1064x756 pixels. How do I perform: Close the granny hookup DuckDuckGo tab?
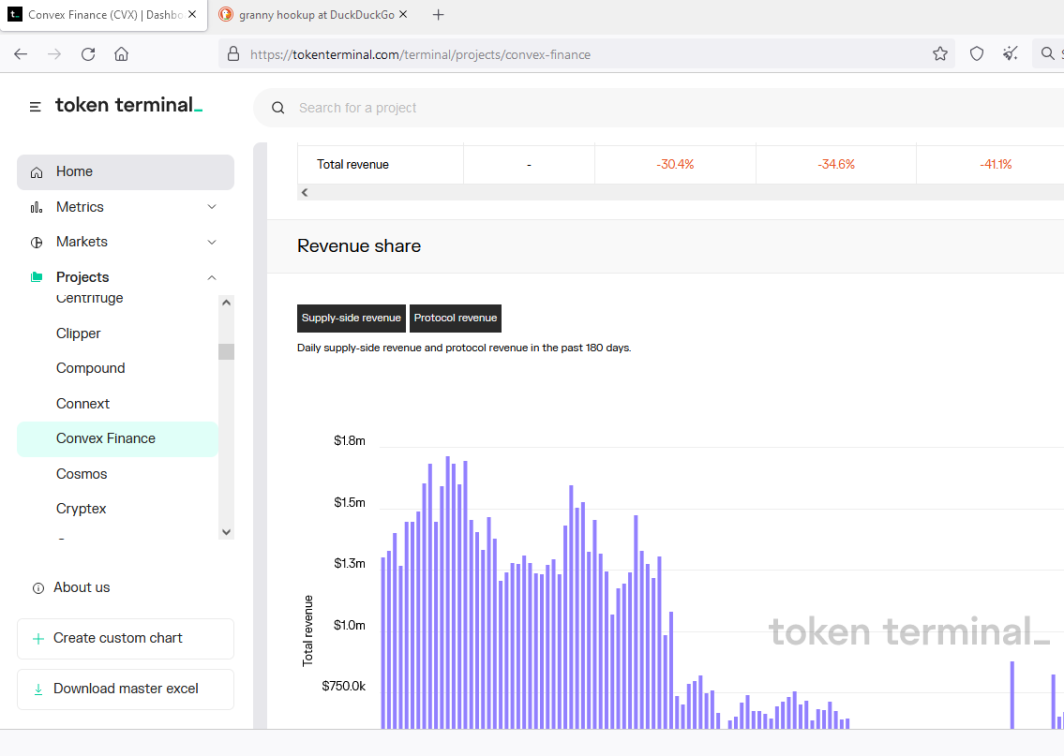(403, 14)
